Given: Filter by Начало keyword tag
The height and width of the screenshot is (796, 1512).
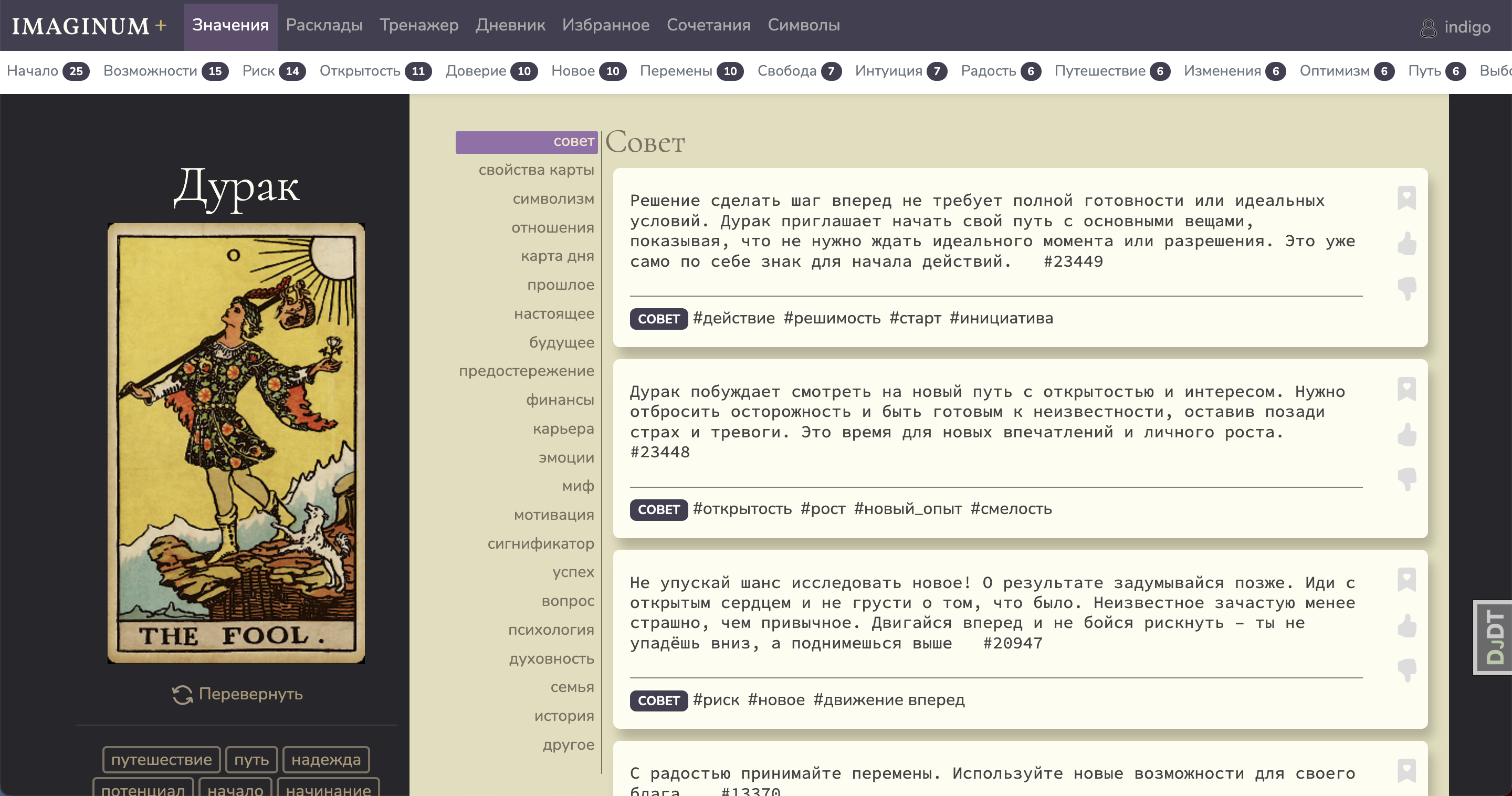Looking at the screenshot, I should click(48, 71).
